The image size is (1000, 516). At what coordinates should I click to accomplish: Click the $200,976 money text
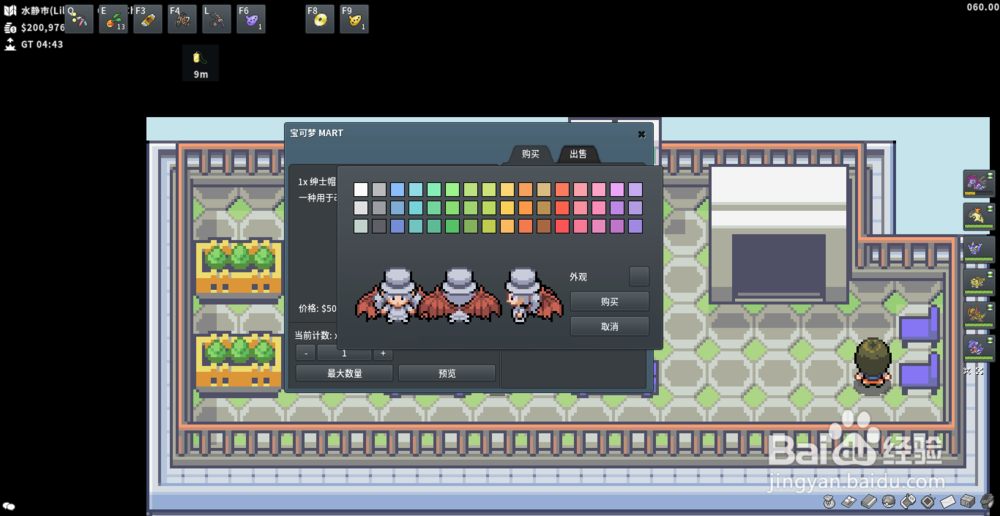coord(43,28)
